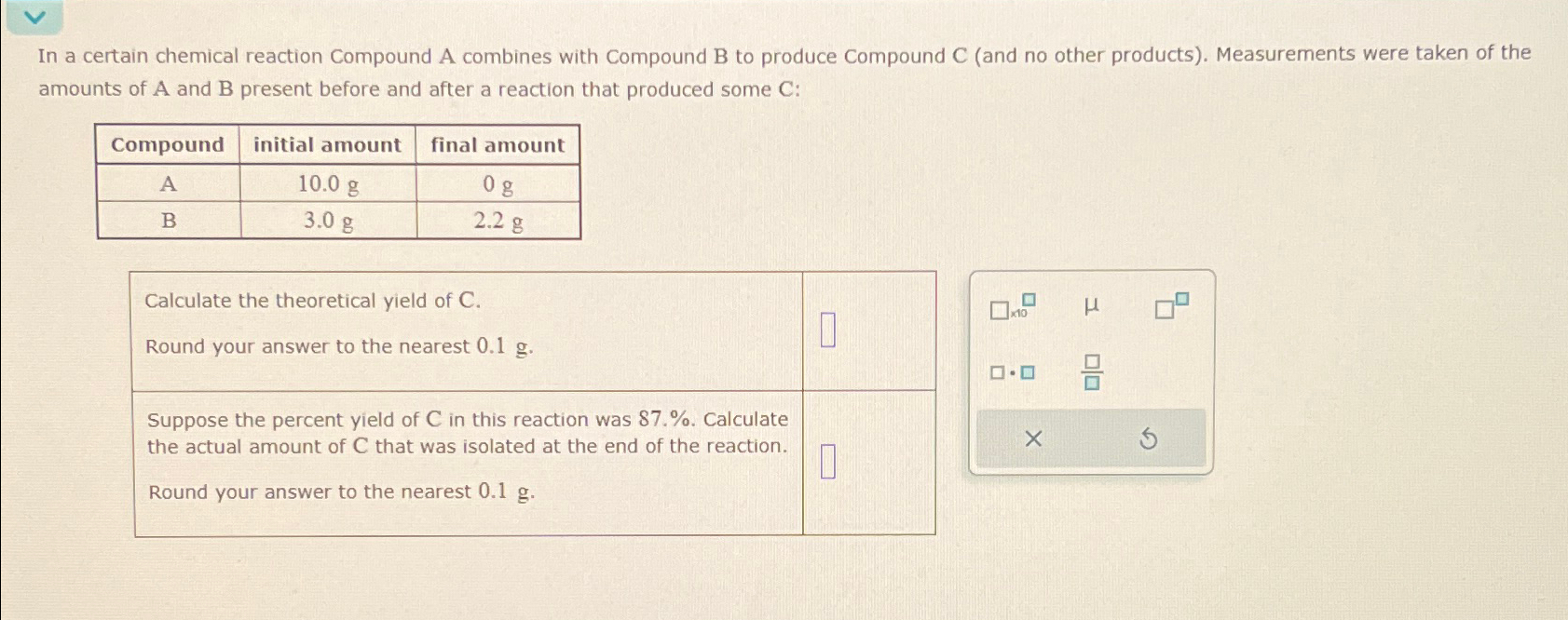
Task: Select the 3.0 g cell for Compound B
Action: [x=328, y=222]
